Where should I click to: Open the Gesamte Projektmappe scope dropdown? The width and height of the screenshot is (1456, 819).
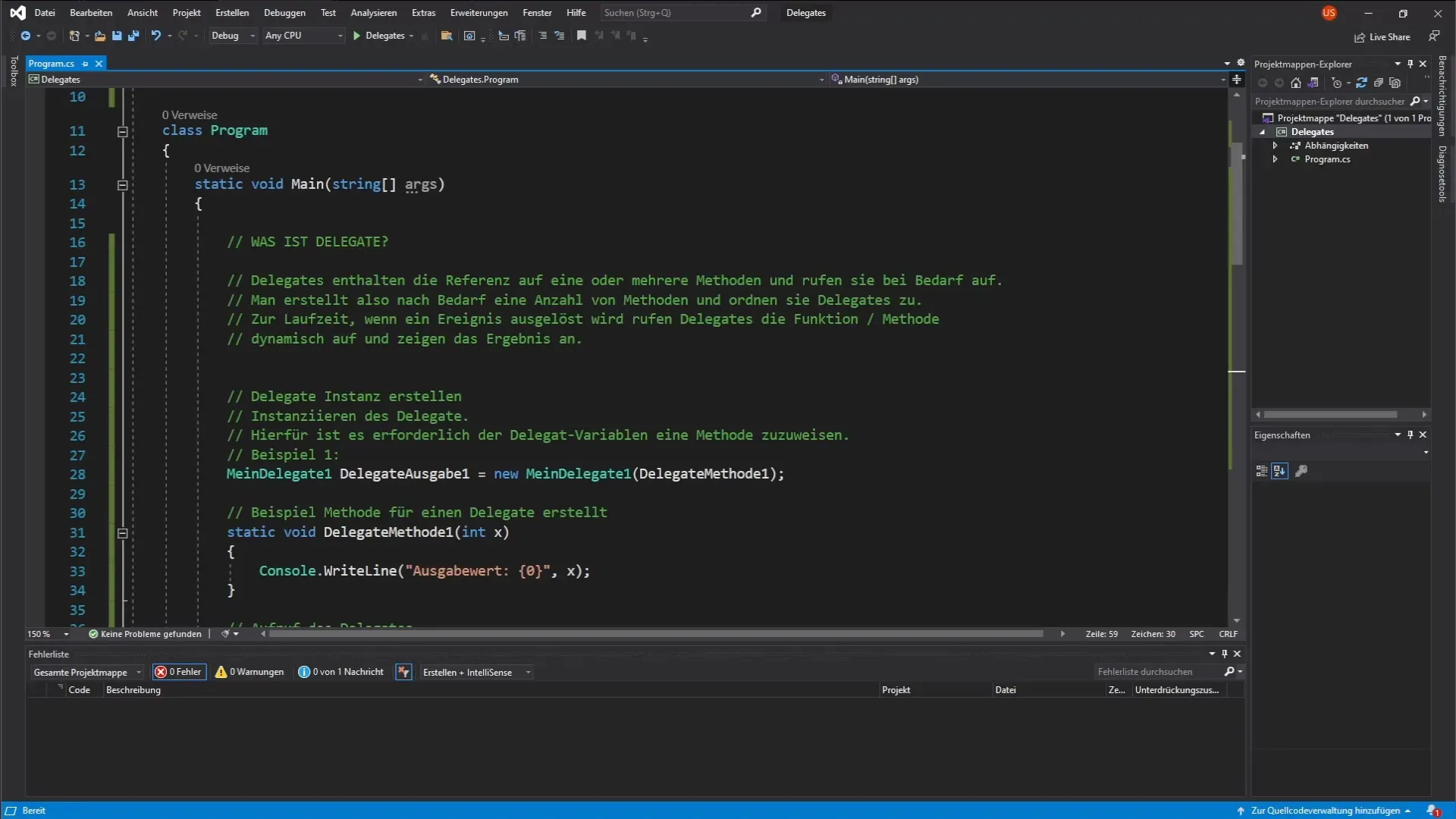point(86,672)
